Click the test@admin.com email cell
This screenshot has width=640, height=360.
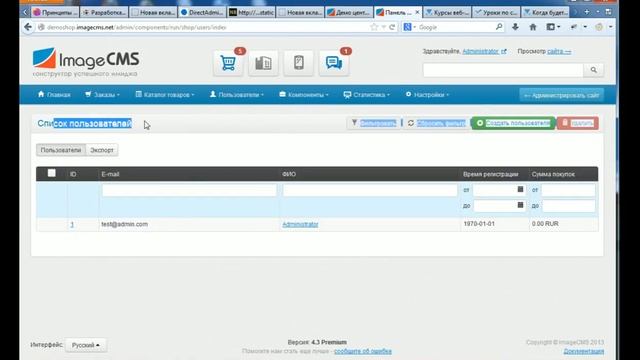(x=124, y=224)
